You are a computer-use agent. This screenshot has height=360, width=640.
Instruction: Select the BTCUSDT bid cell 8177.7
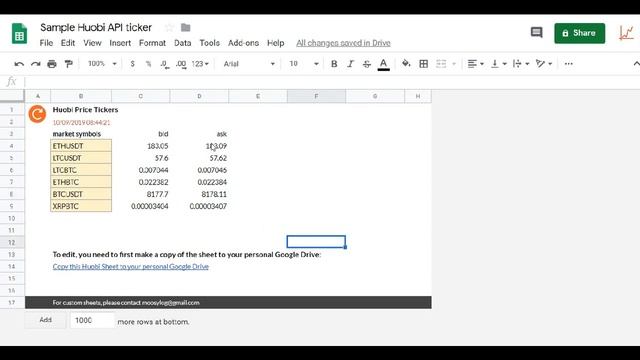click(140, 194)
